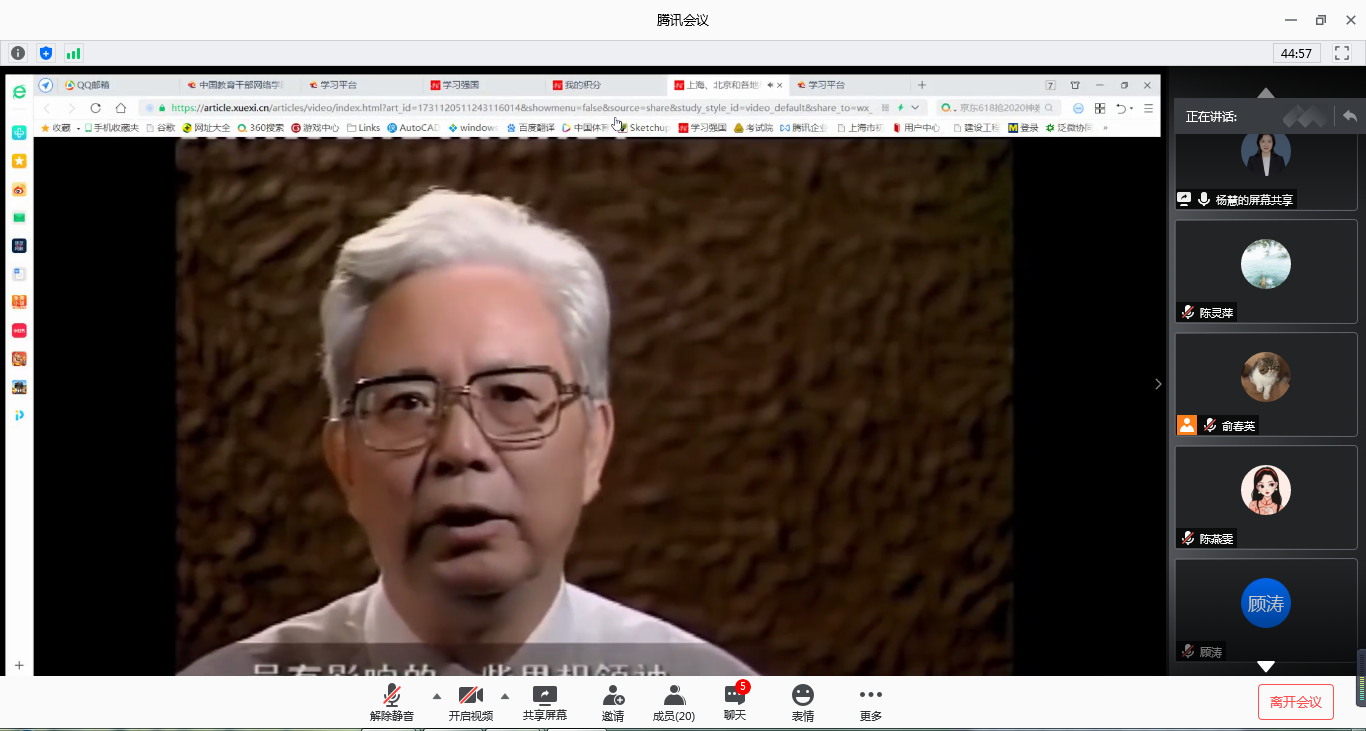Turn on video (开启视频)
Screen dimensions: 1366x731
pyautogui.click(x=470, y=703)
